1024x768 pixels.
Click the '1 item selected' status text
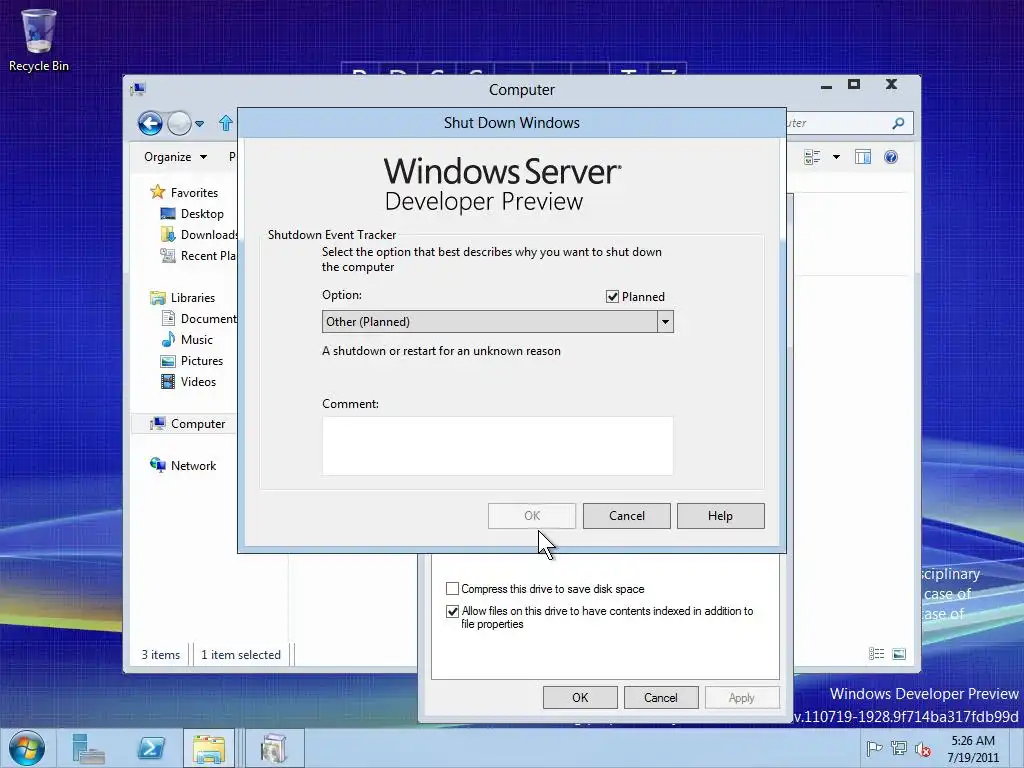pyautogui.click(x=241, y=654)
